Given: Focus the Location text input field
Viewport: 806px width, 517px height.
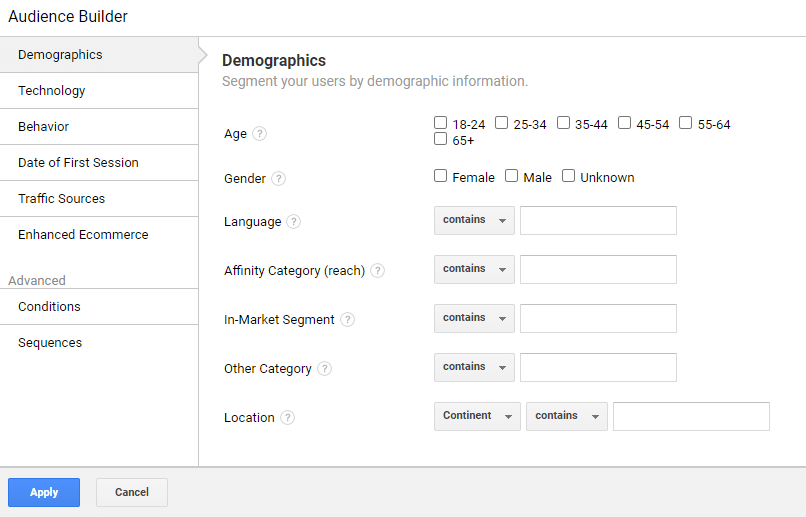Looking at the screenshot, I should pos(691,416).
